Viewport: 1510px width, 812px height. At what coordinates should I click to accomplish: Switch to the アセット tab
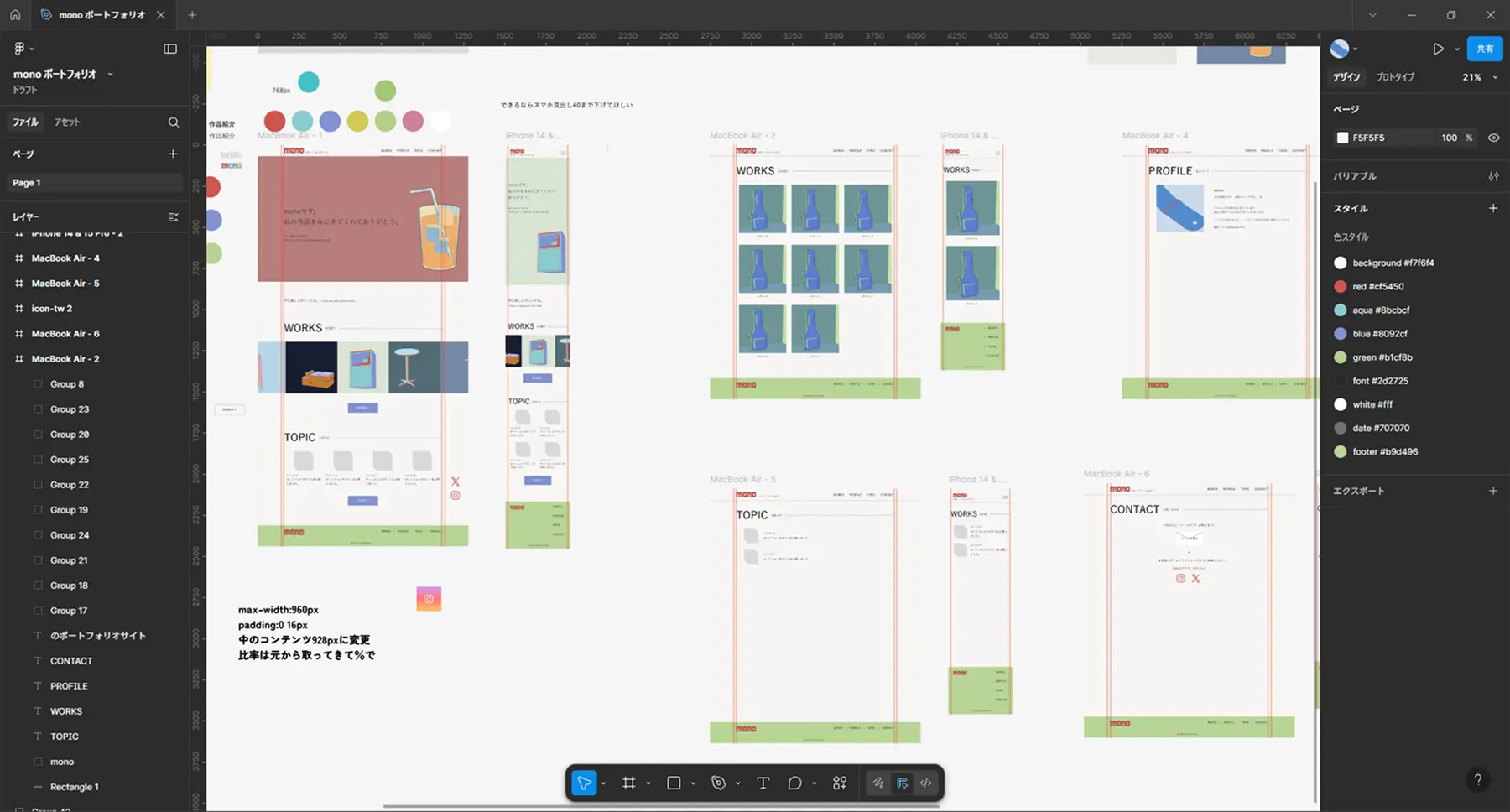pyautogui.click(x=67, y=122)
